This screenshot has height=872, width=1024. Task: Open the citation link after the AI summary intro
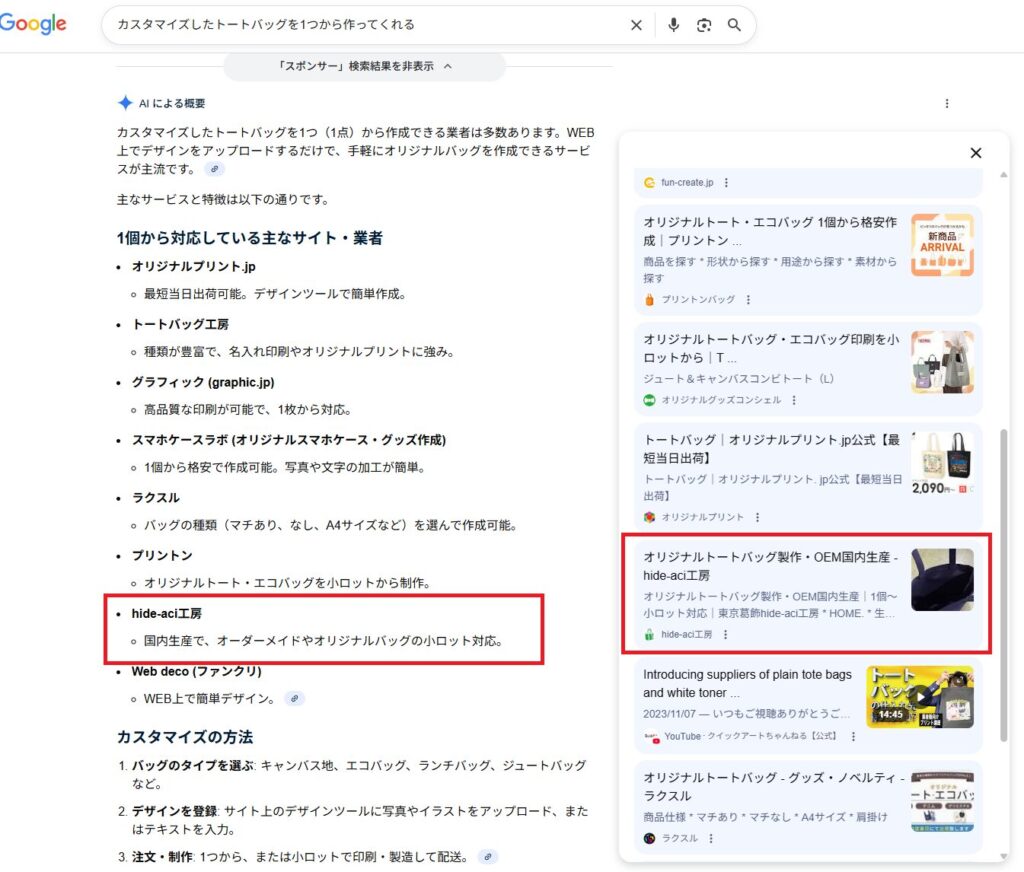click(x=213, y=170)
